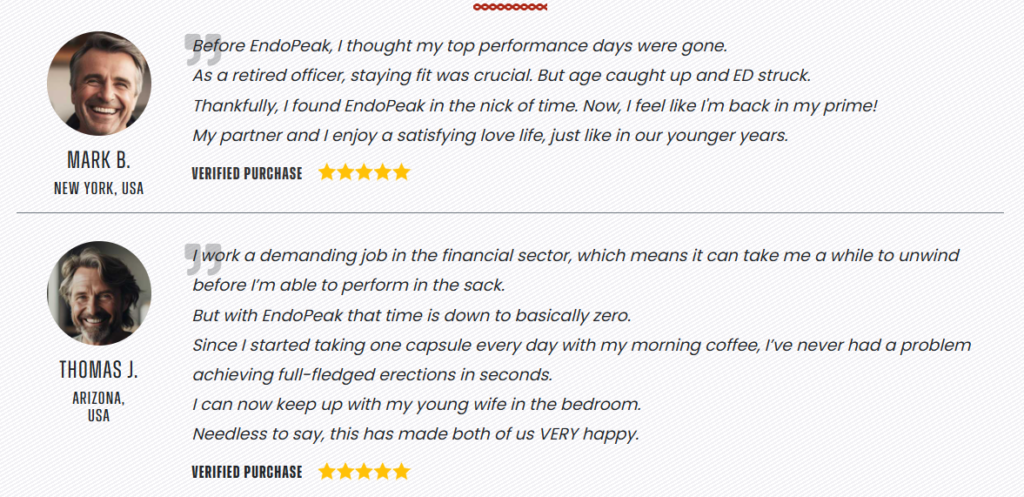Open Mark B.'s profile photo
This screenshot has width=1024, height=497.
coord(99,84)
